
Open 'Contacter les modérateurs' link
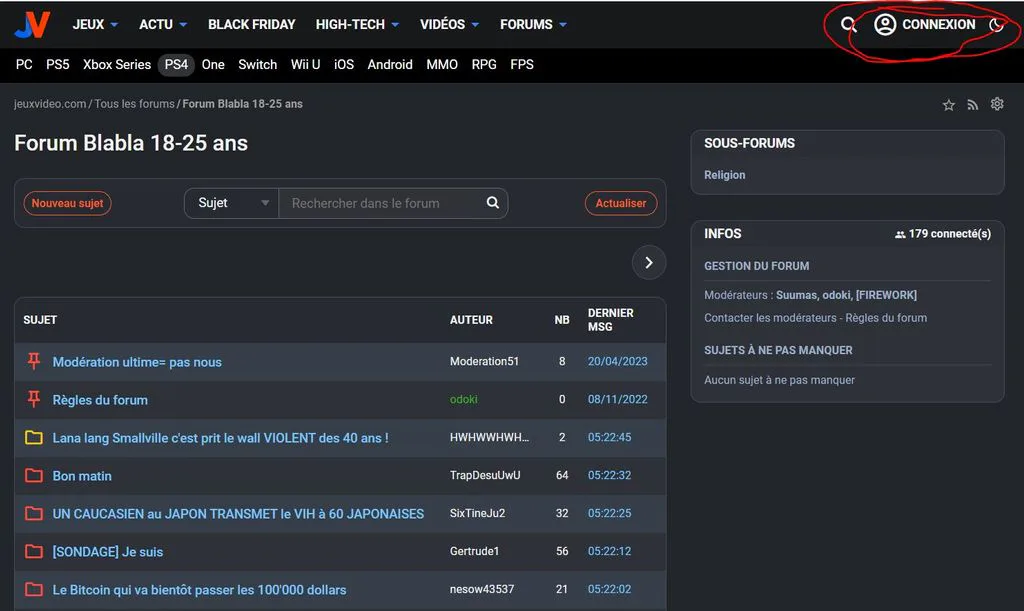[x=770, y=318]
